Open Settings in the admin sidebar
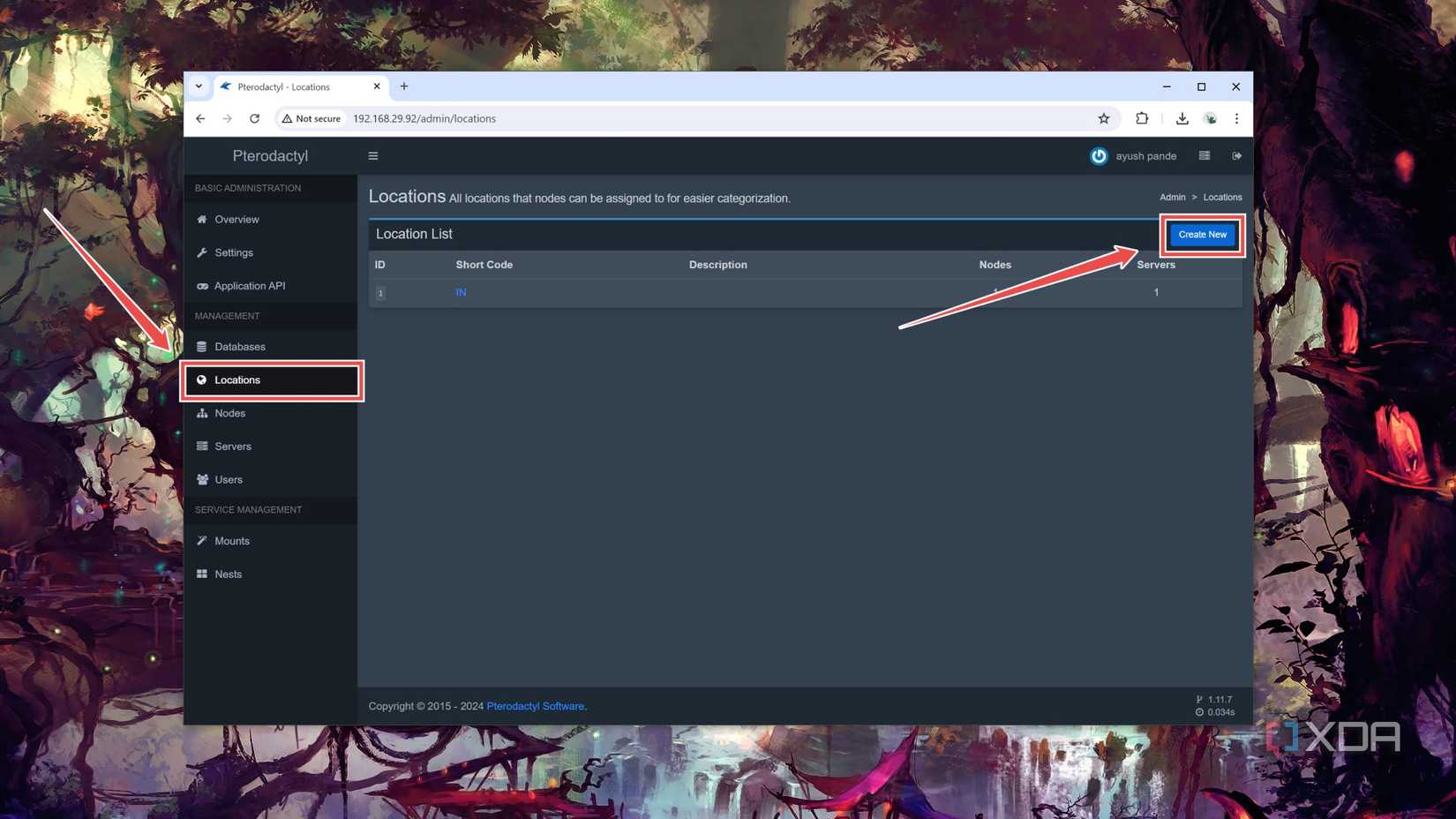The width and height of the screenshot is (1456, 819). click(x=270, y=252)
